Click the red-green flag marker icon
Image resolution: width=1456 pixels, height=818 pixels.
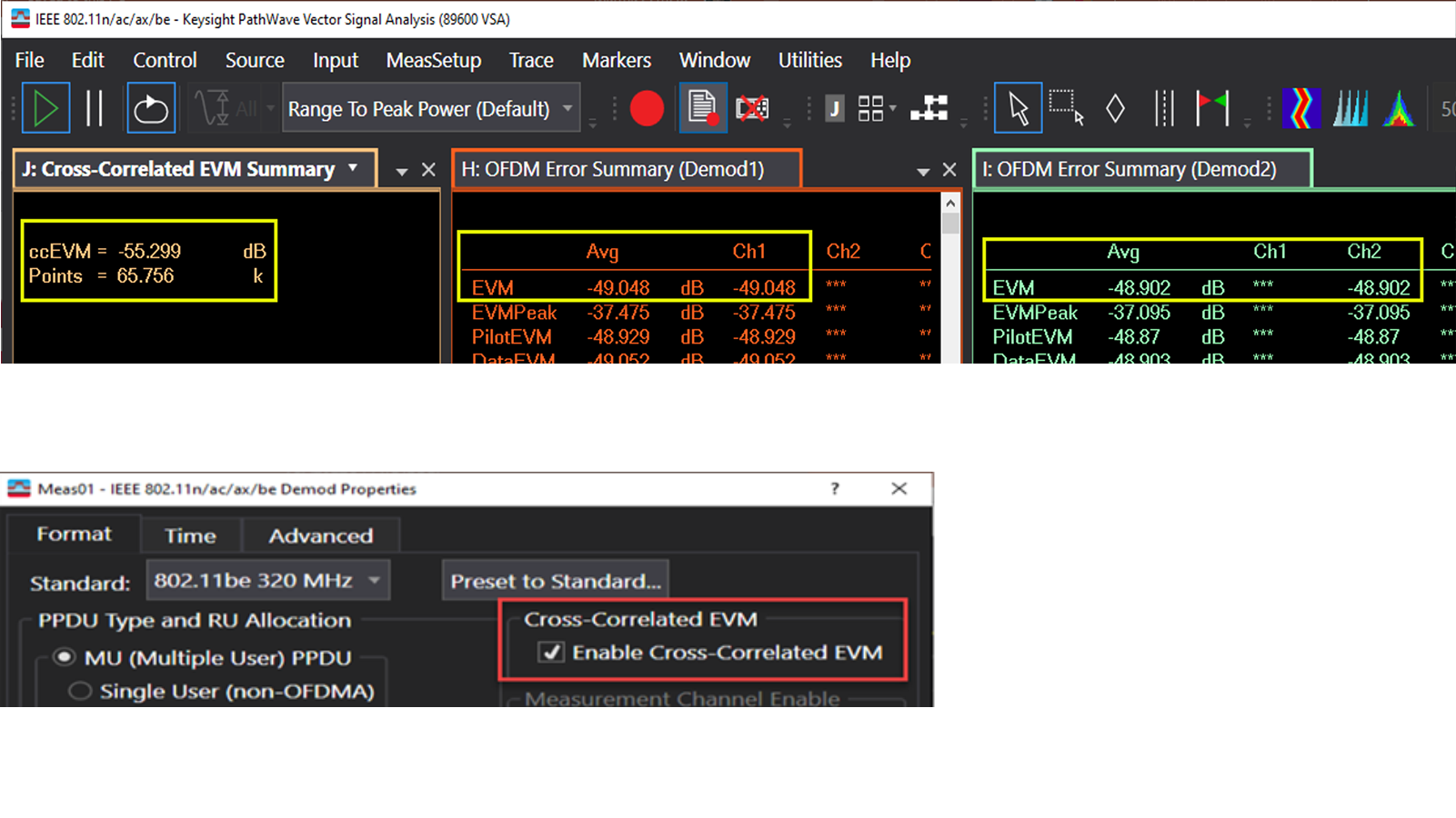pos(1212,109)
